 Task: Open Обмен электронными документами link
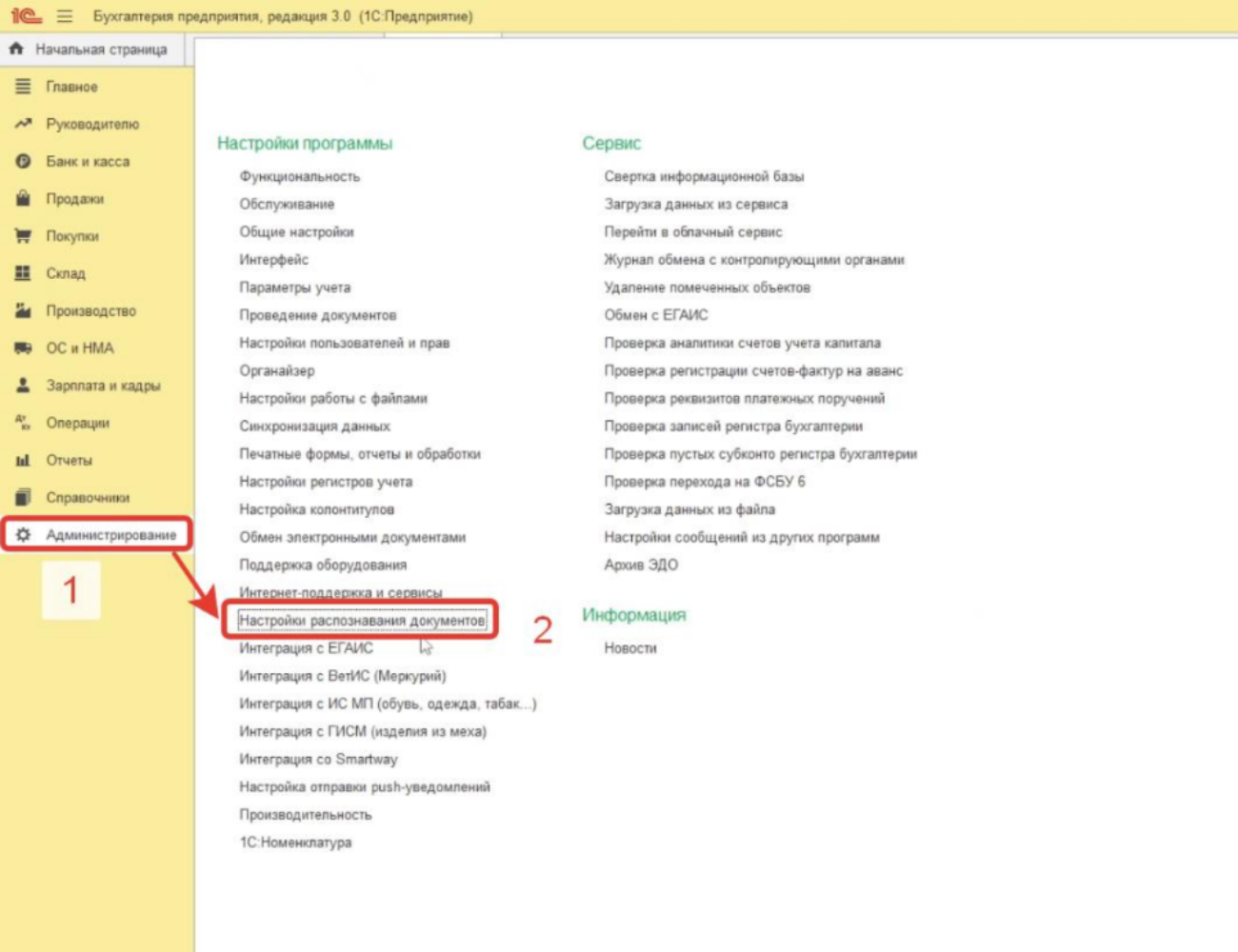coord(352,537)
